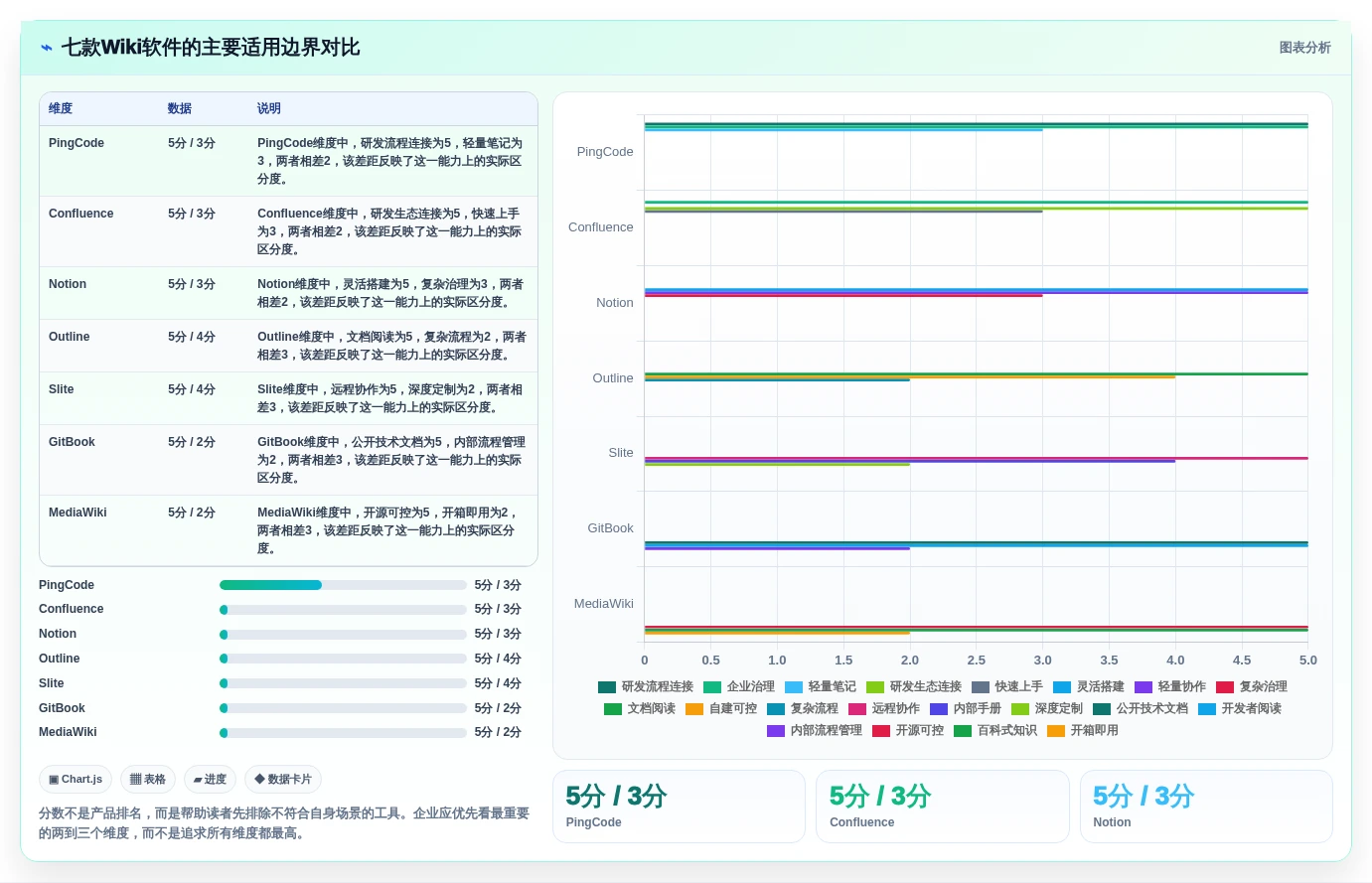Click the 5.0 tick on the x-axis
The height and width of the screenshot is (883, 1372).
coord(1308,661)
